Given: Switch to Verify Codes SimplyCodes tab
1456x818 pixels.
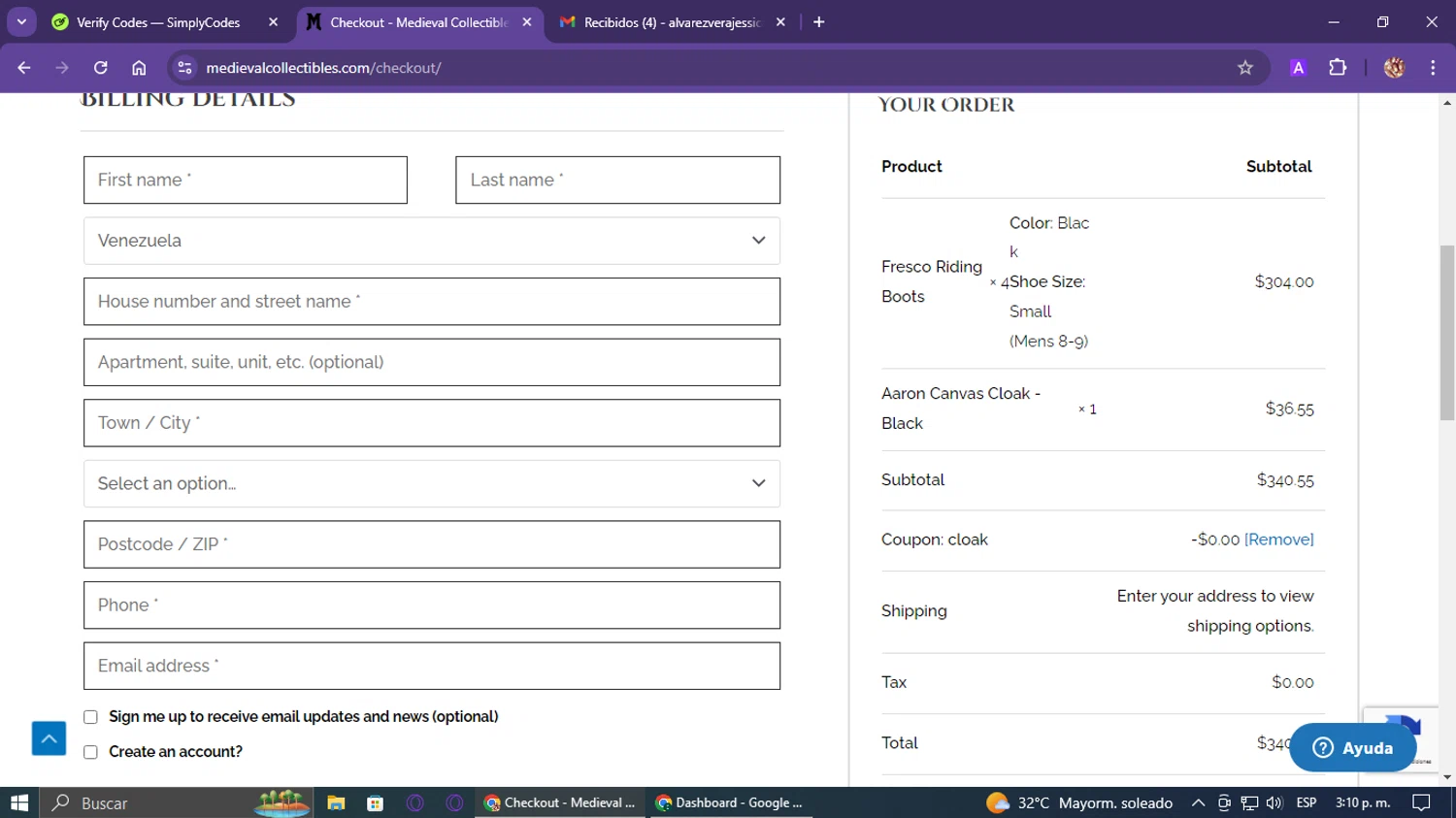Looking at the screenshot, I should click(x=158, y=22).
